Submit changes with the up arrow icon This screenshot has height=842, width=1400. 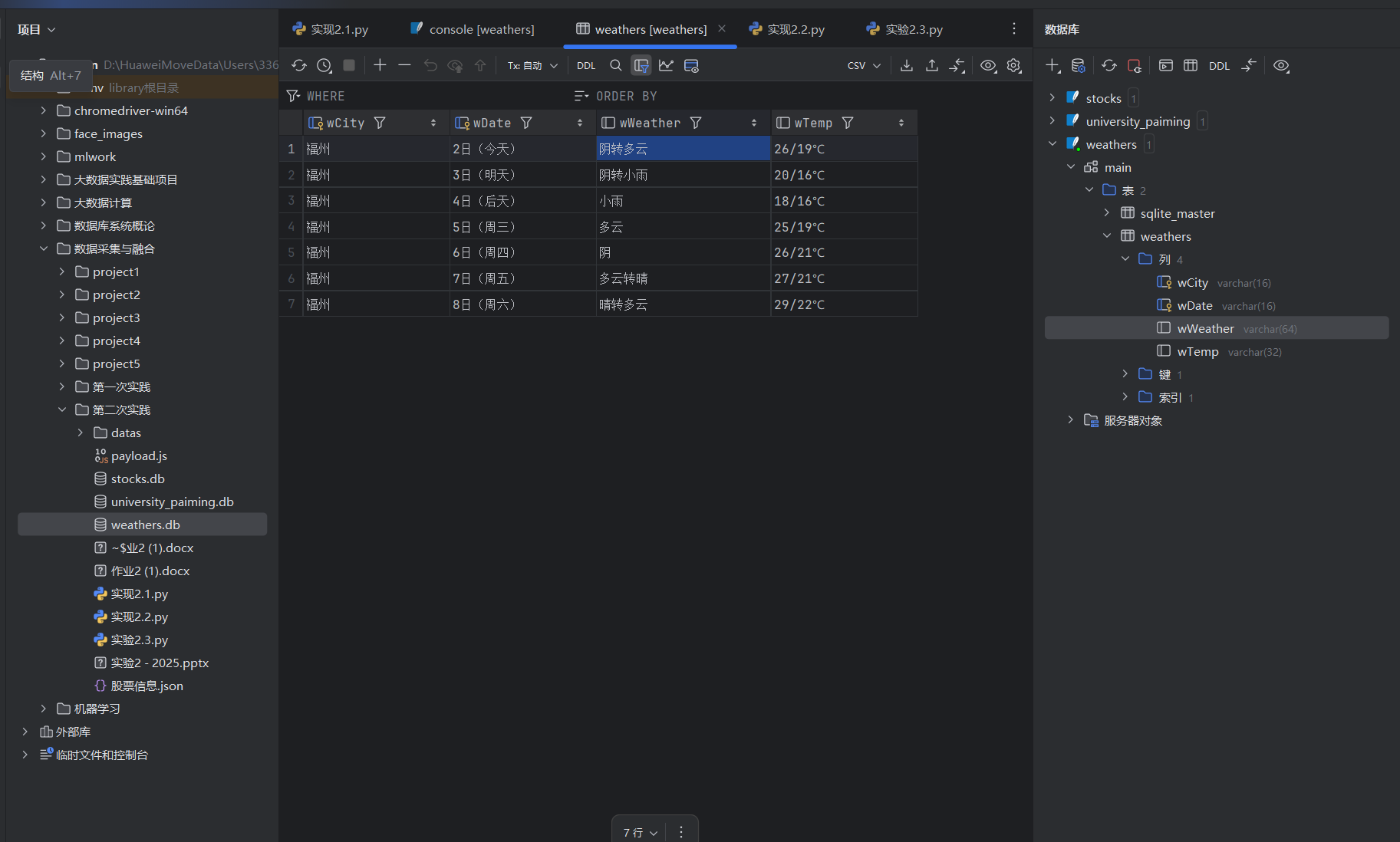click(480, 66)
